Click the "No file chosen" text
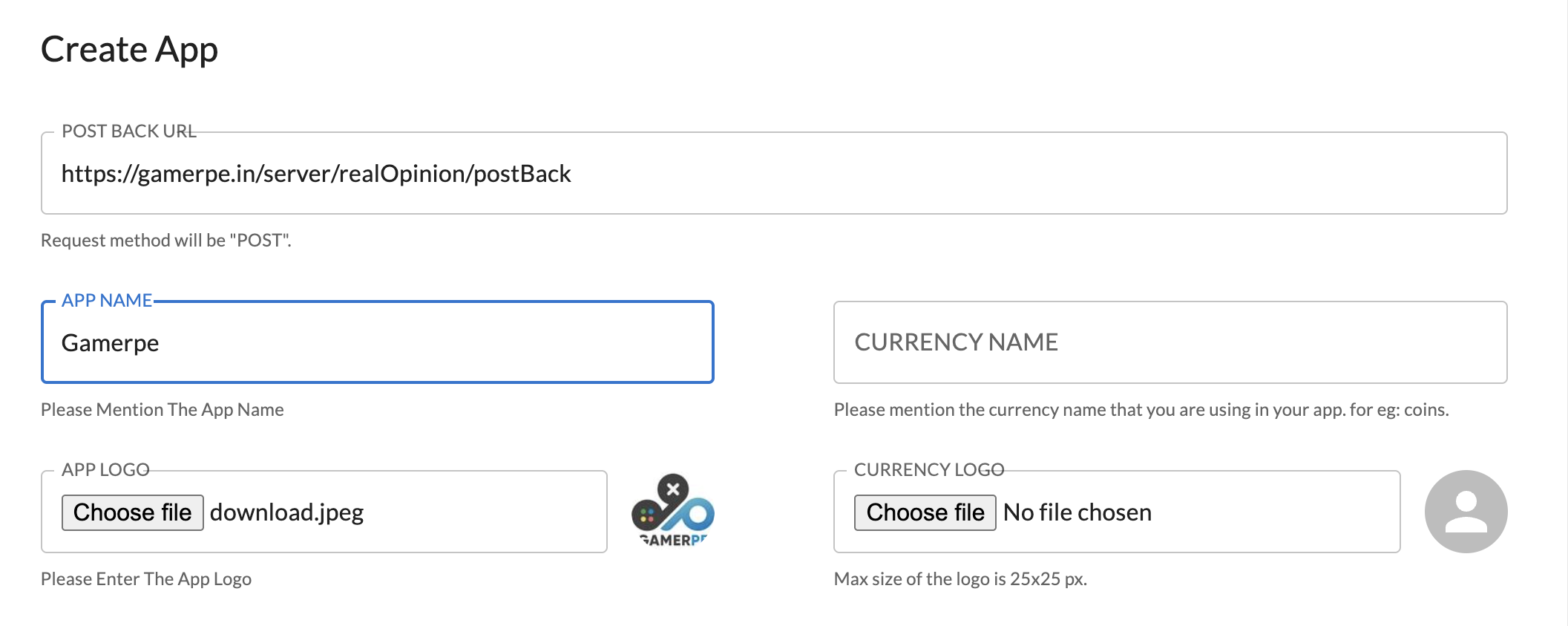 1077,512
